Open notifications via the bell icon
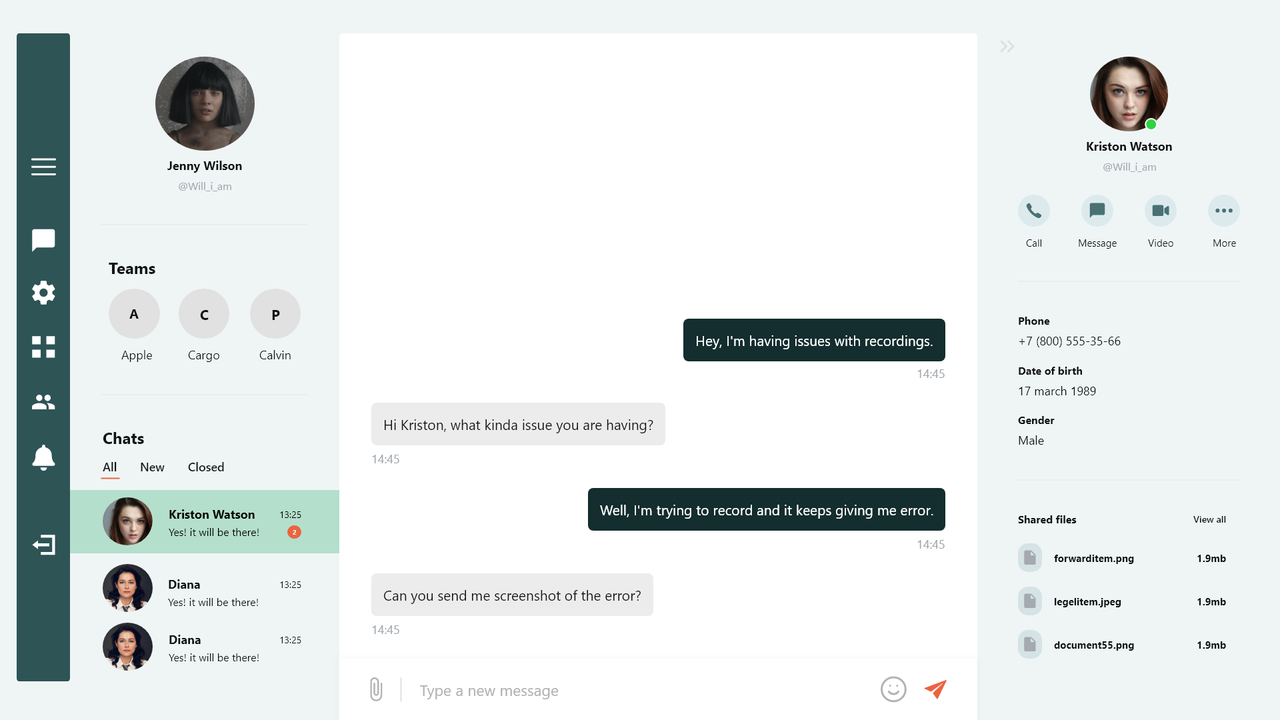This screenshot has width=1280, height=720. (x=43, y=457)
